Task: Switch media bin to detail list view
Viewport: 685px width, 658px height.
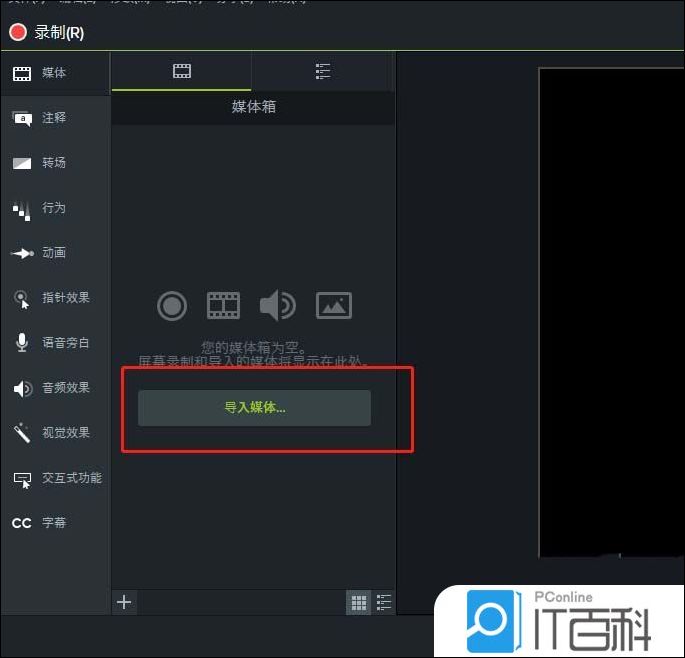Action: tap(384, 603)
